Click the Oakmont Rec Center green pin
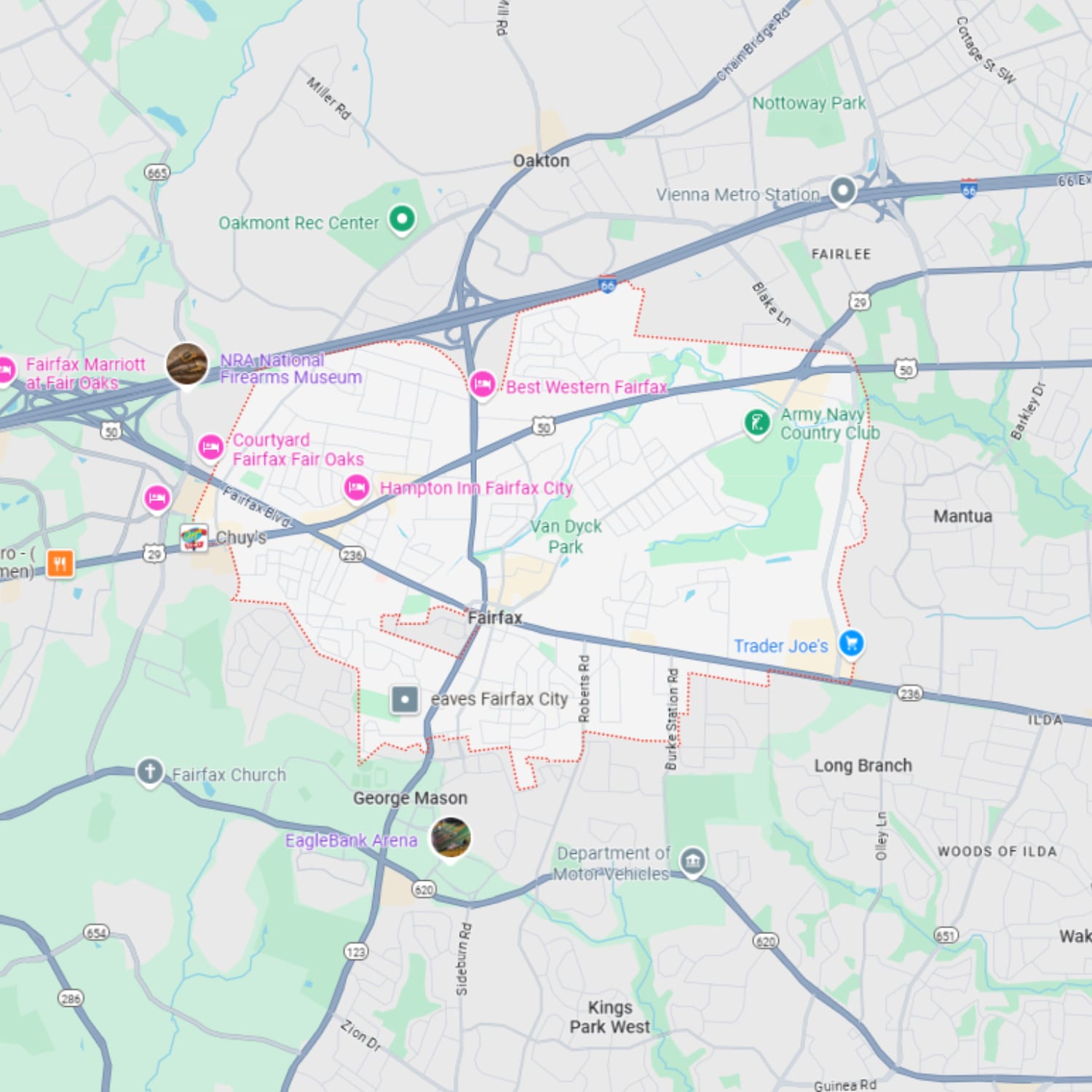 coord(402,219)
